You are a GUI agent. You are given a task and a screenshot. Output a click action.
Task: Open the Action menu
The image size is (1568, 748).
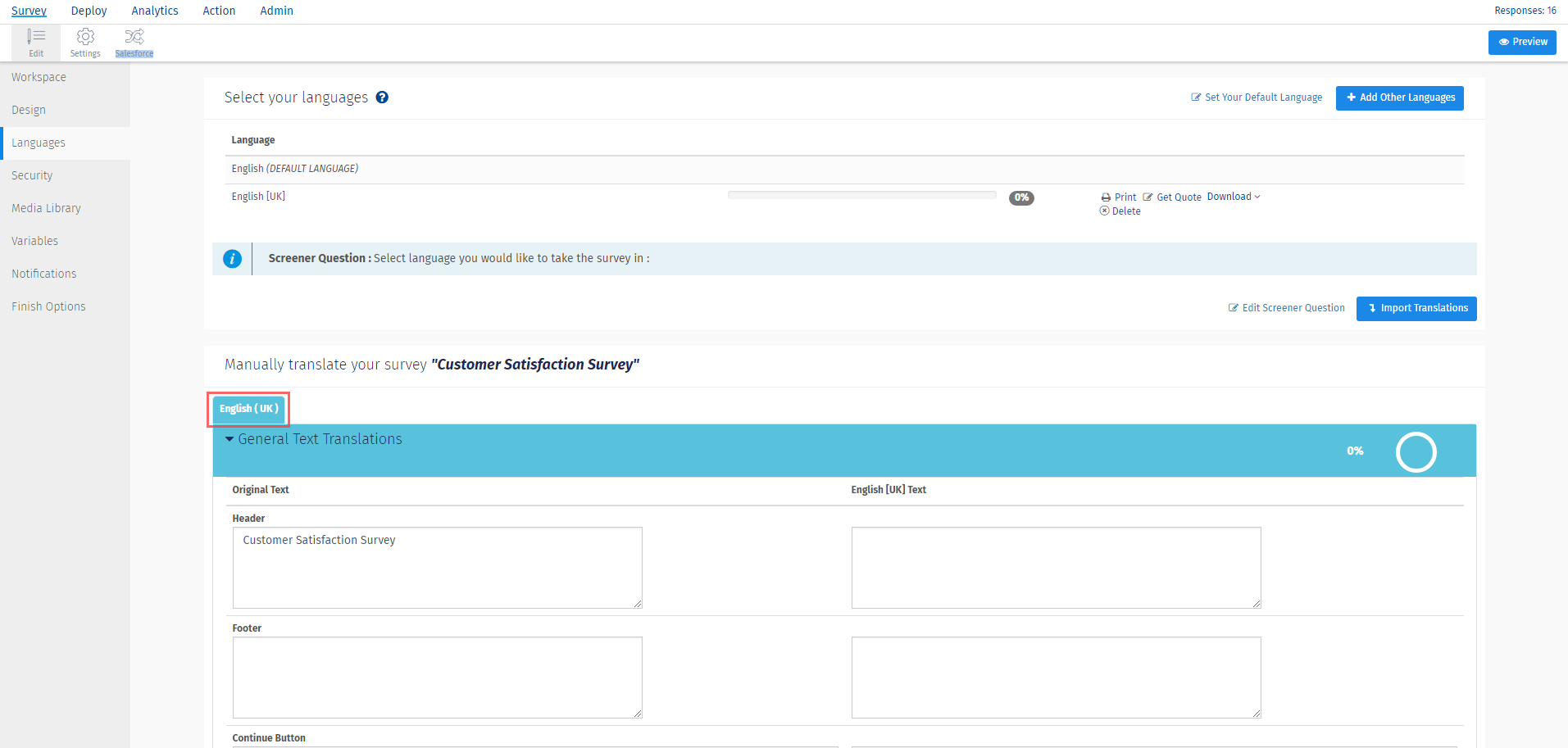click(219, 11)
